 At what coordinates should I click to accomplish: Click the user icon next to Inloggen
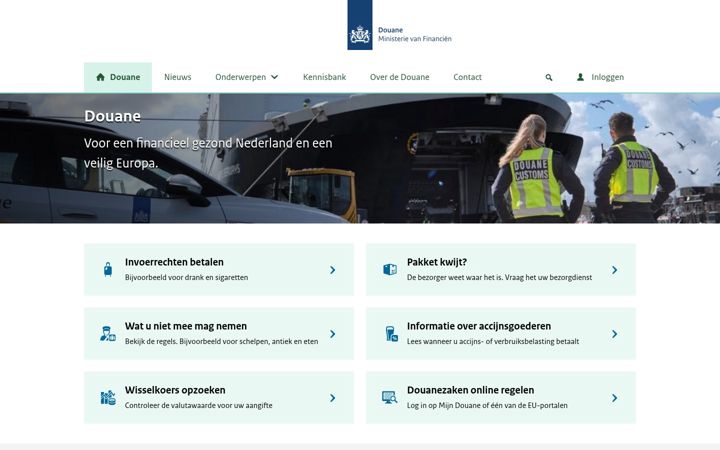(x=580, y=77)
